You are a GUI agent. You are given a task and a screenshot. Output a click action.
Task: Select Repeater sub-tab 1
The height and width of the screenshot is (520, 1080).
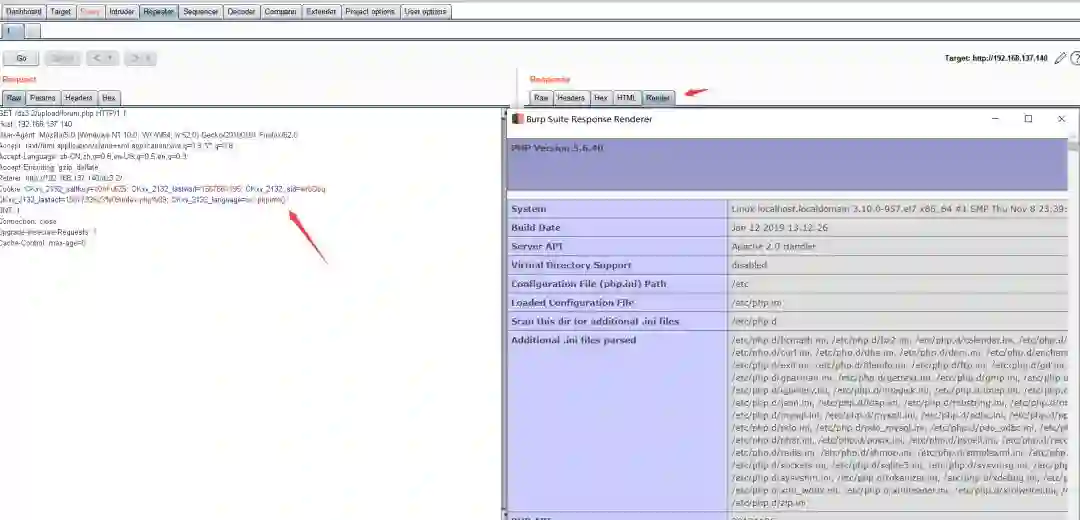click(x=12, y=31)
